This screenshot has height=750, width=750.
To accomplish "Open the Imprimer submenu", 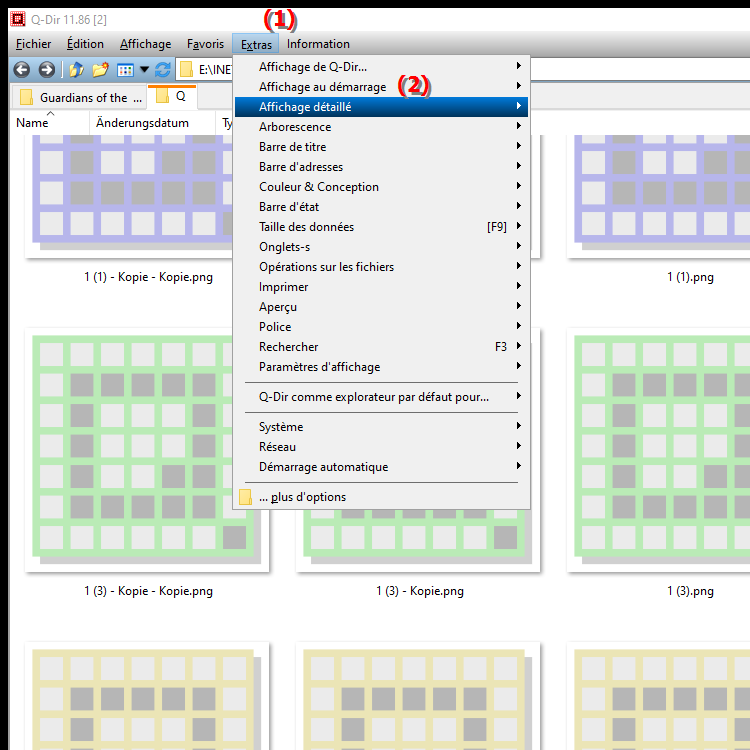I will coord(381,287).
